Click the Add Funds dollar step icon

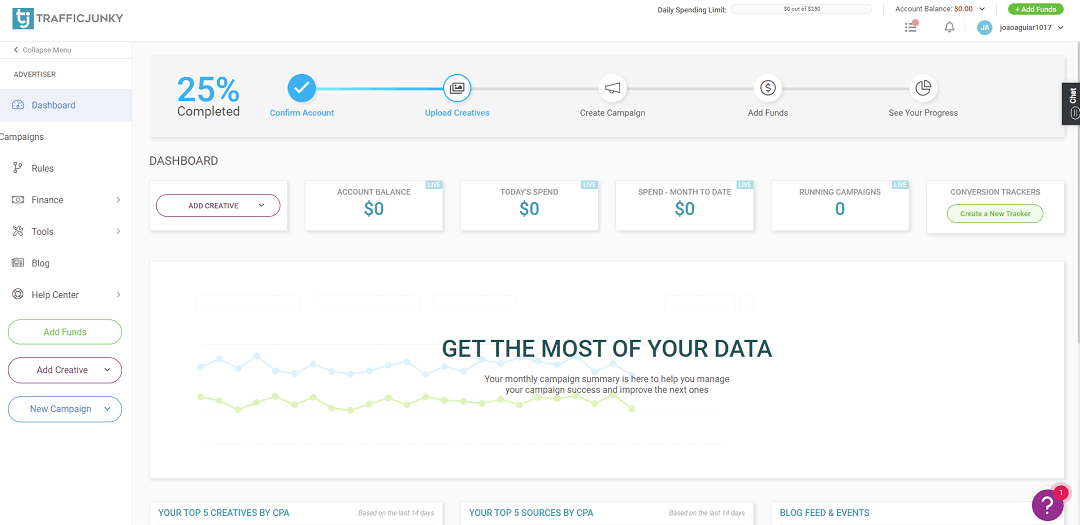(768, 88)
